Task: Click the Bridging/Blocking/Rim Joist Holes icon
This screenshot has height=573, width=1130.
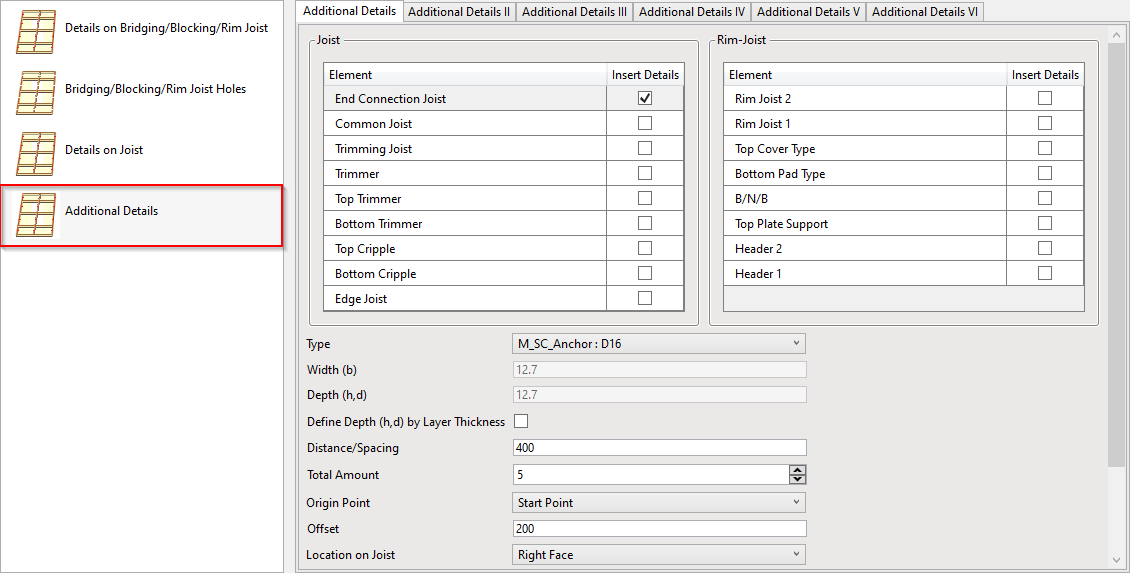Action: 36,91
